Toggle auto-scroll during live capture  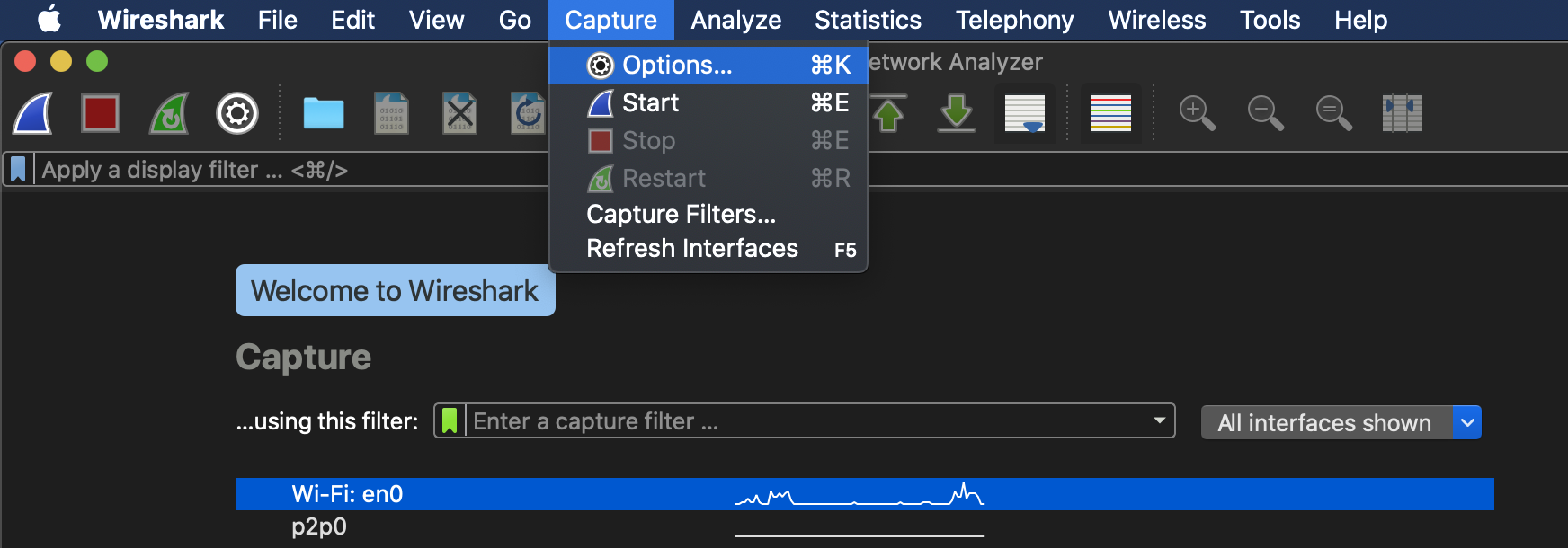pos(1024,114)
